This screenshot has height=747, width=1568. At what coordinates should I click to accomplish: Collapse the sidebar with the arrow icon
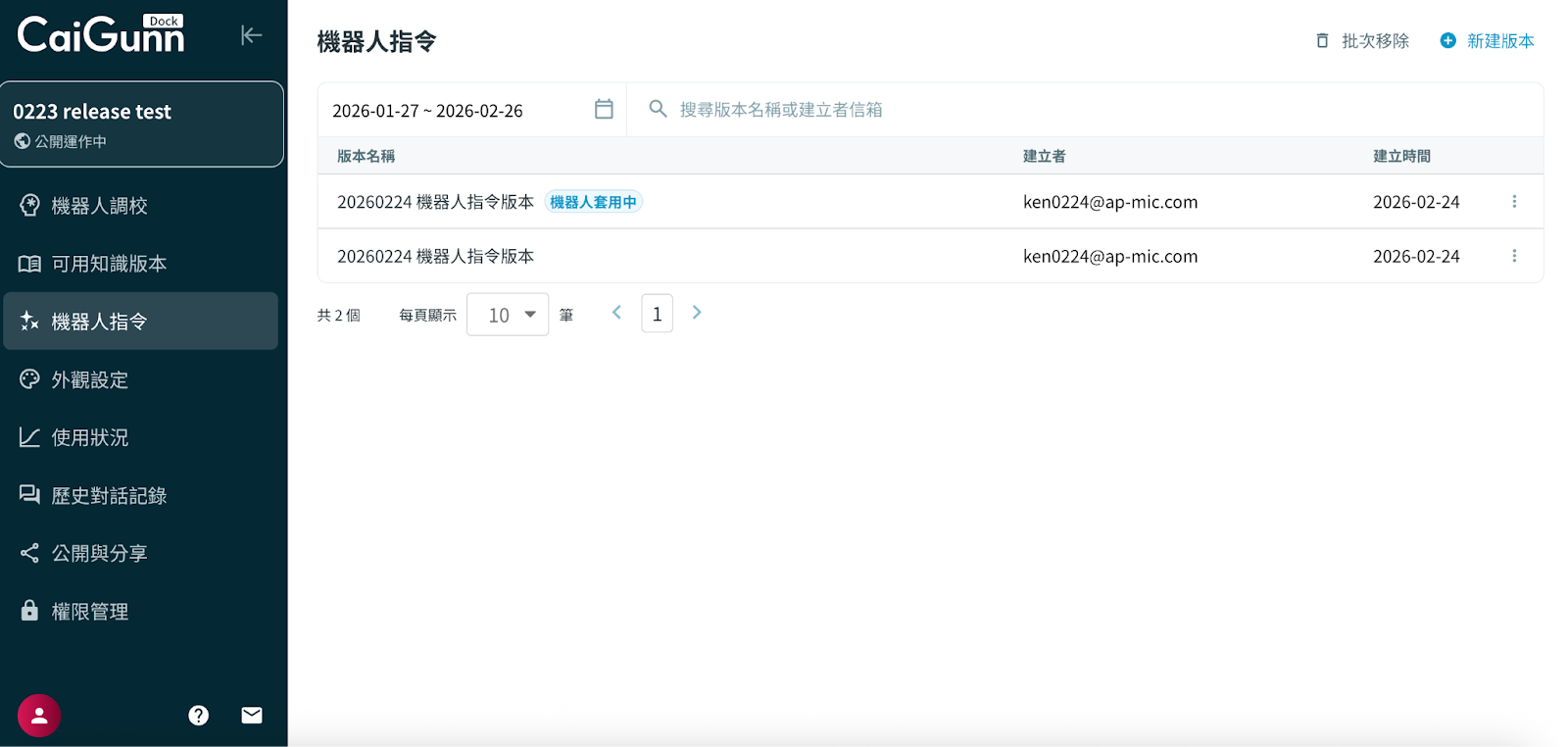click(x=251, y=35)
